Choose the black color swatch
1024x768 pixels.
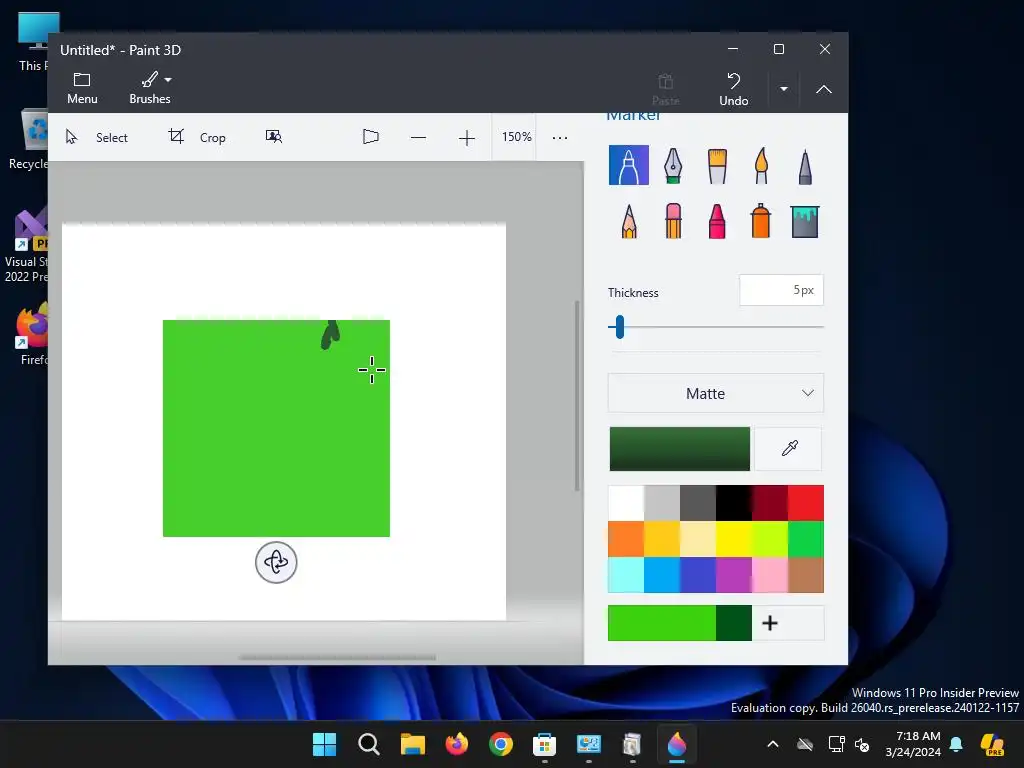point(733,503)
